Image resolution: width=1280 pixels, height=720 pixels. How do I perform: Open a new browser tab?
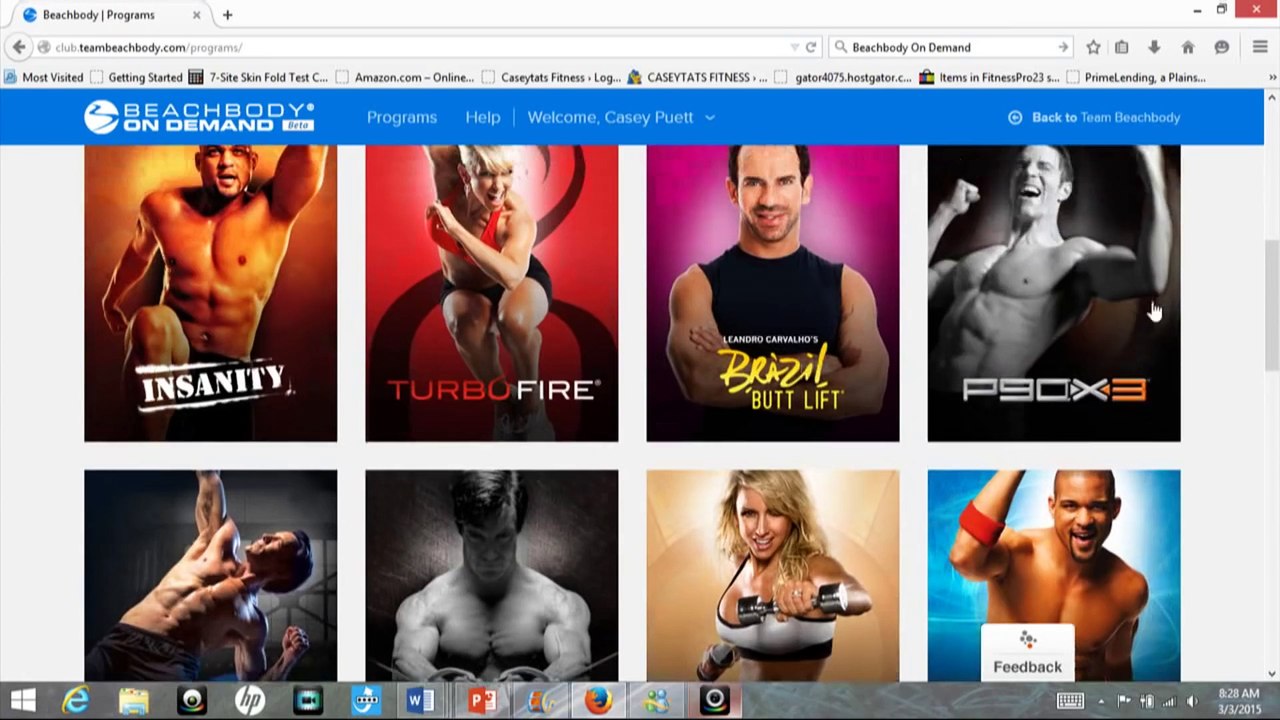pos(228,15)
